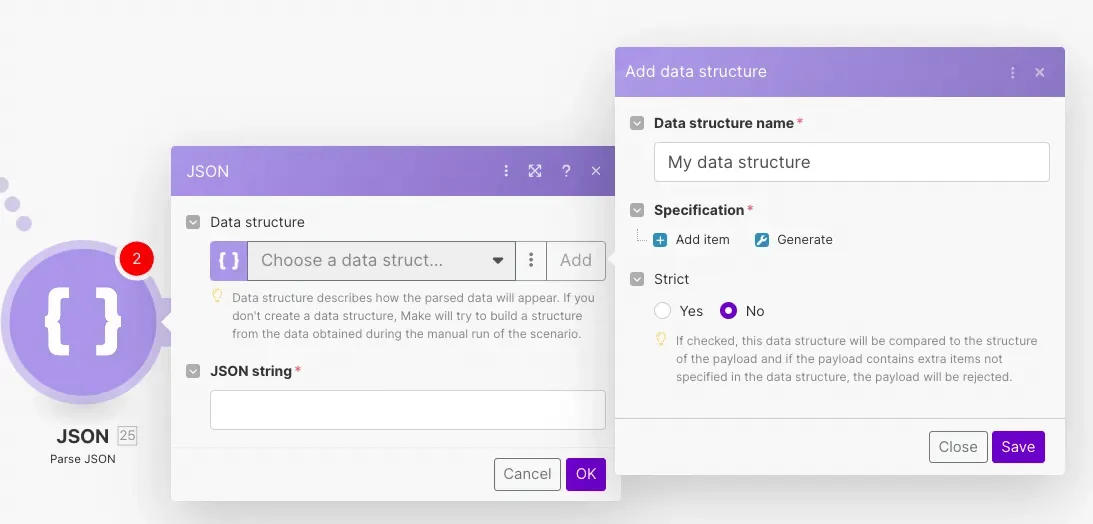The image size is (1093, 524).
Task: Click the Add item plus icon
Action: coord(660,240)
